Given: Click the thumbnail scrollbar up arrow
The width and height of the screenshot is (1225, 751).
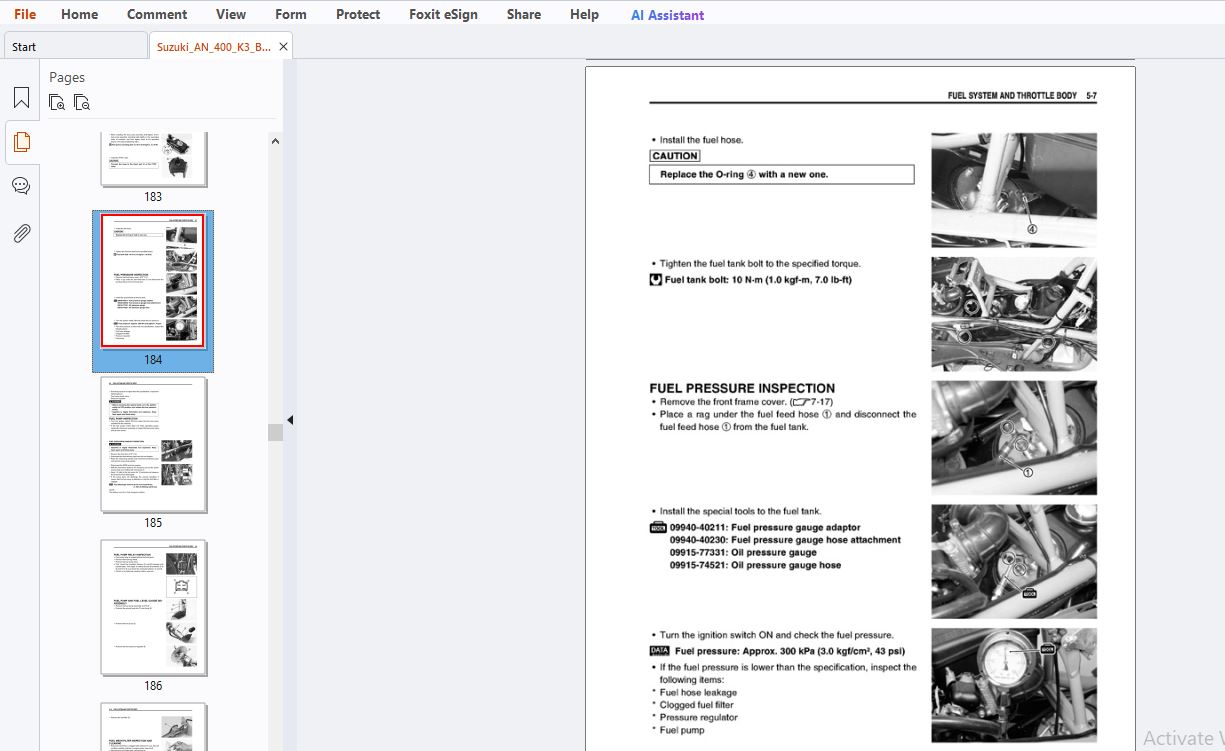Looking at the screenshot, I should 276,141.
